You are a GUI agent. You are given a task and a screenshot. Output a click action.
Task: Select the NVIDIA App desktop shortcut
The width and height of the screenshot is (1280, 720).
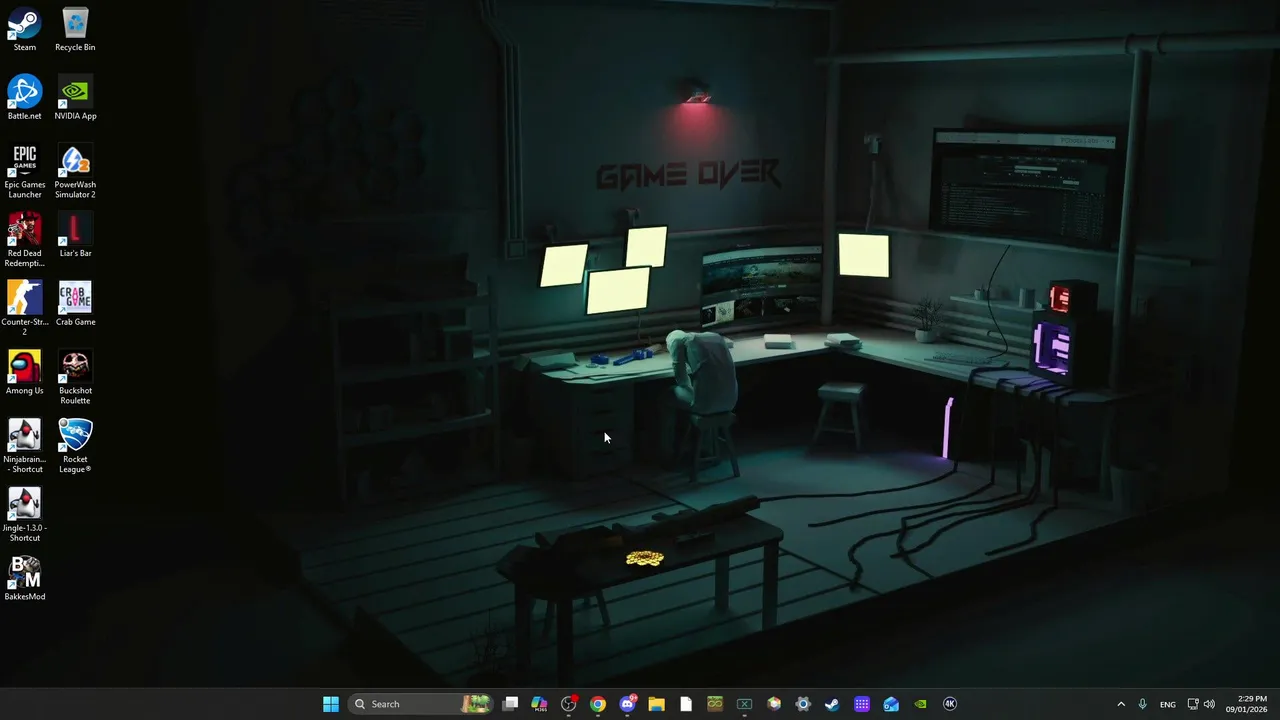(x=75, y=98)
